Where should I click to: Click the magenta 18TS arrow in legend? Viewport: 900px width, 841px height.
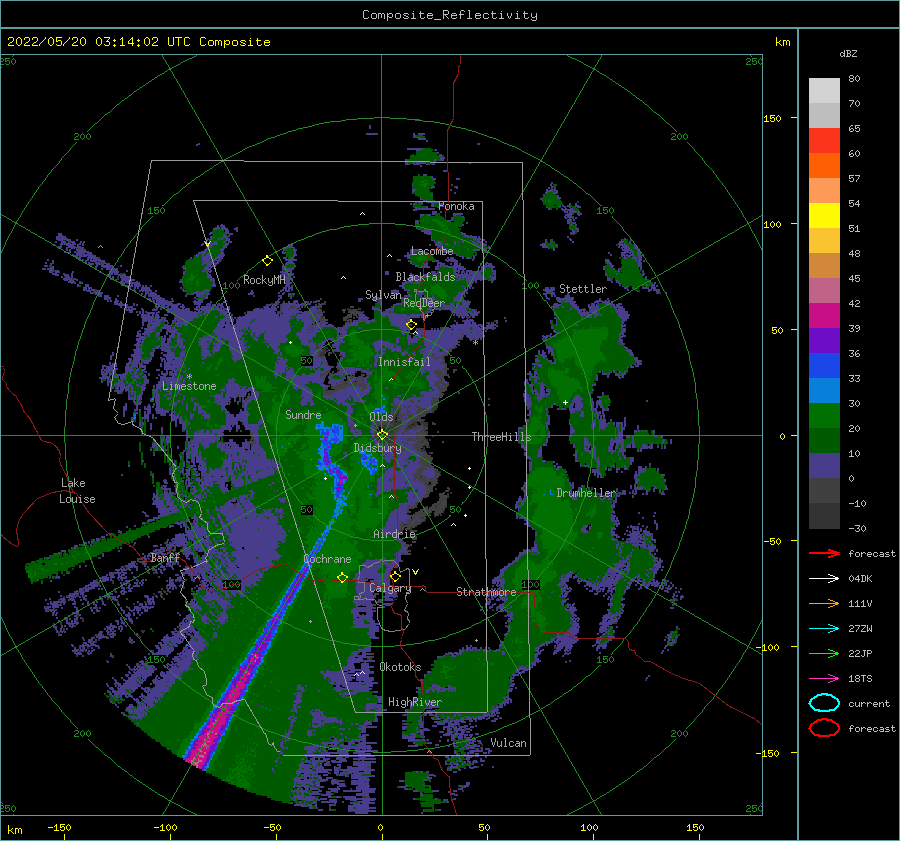pos(824,678)
